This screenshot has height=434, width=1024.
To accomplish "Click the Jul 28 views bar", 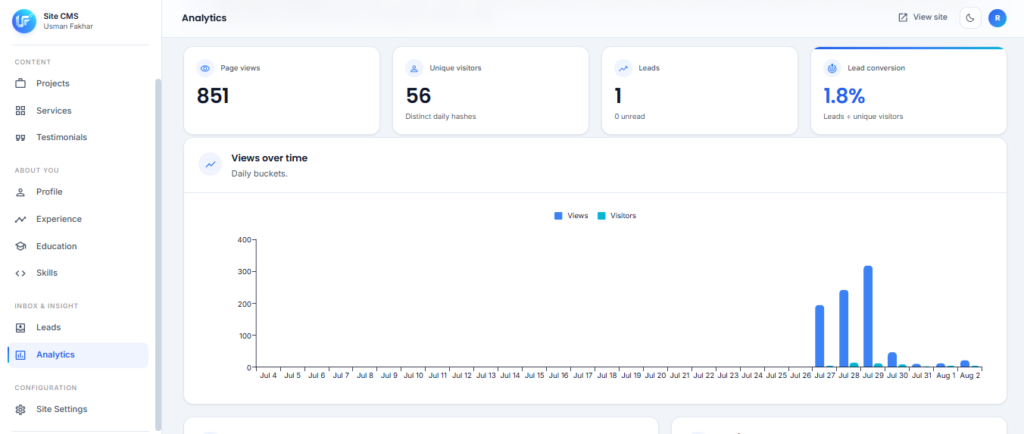I will tap(844, 329).
